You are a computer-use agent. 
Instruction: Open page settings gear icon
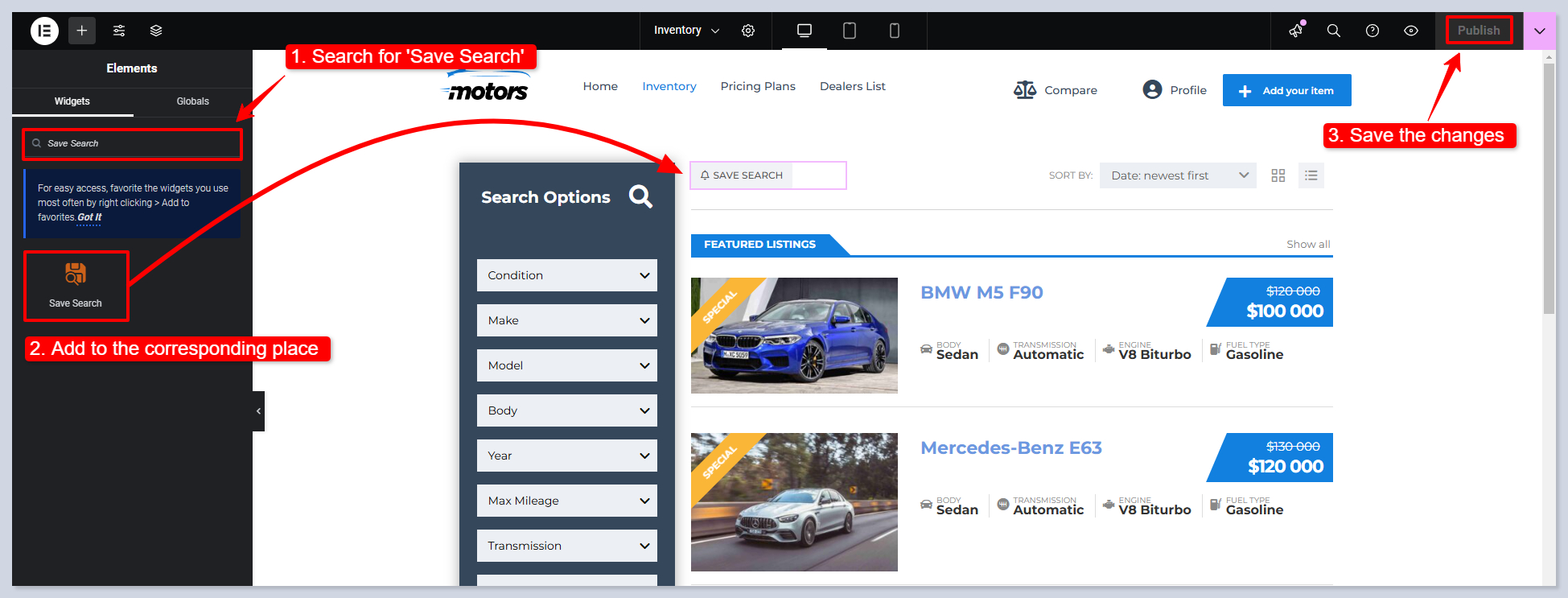[748, 31]
